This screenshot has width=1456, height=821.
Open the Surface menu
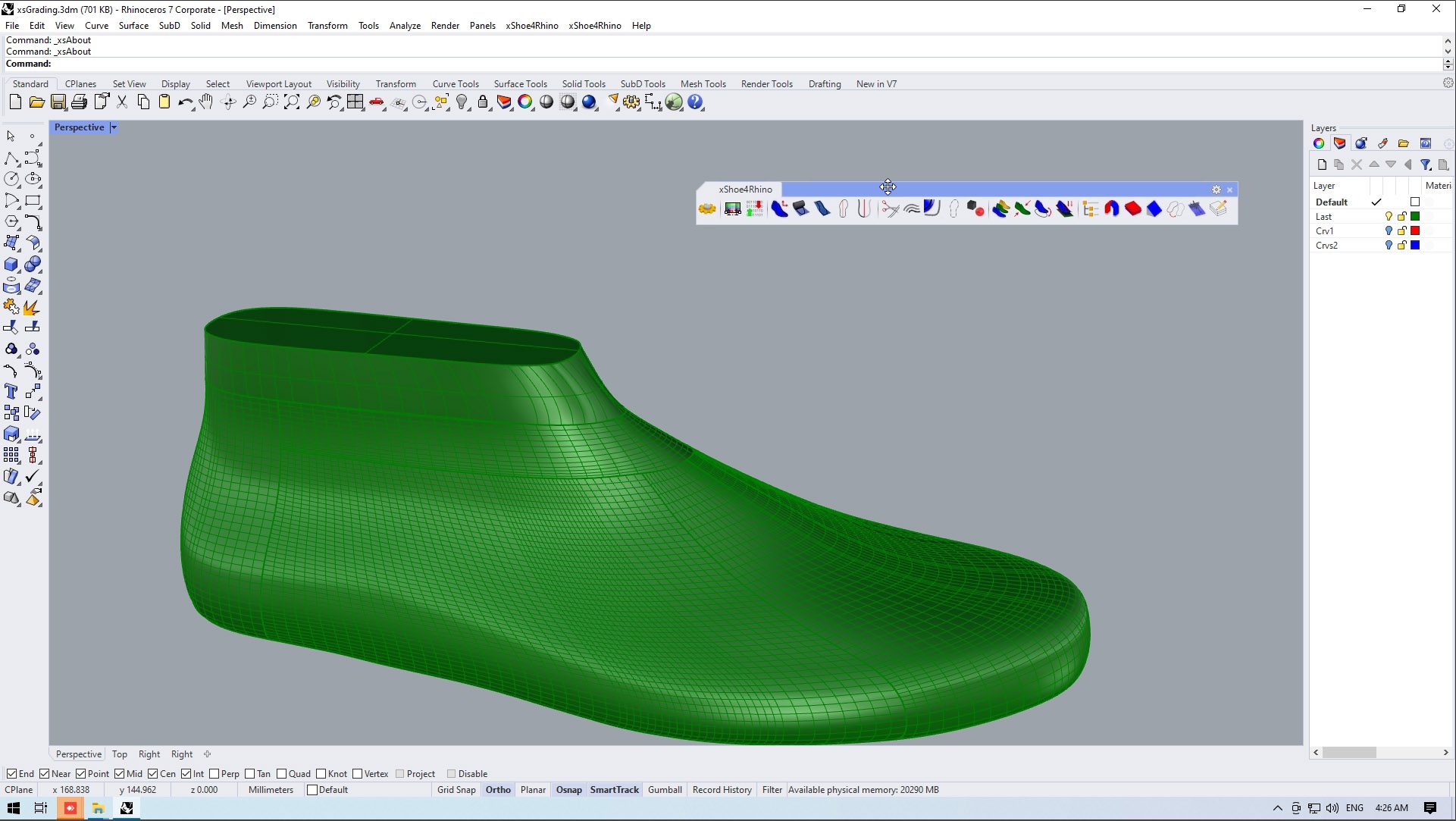click(x=133, y=26)
